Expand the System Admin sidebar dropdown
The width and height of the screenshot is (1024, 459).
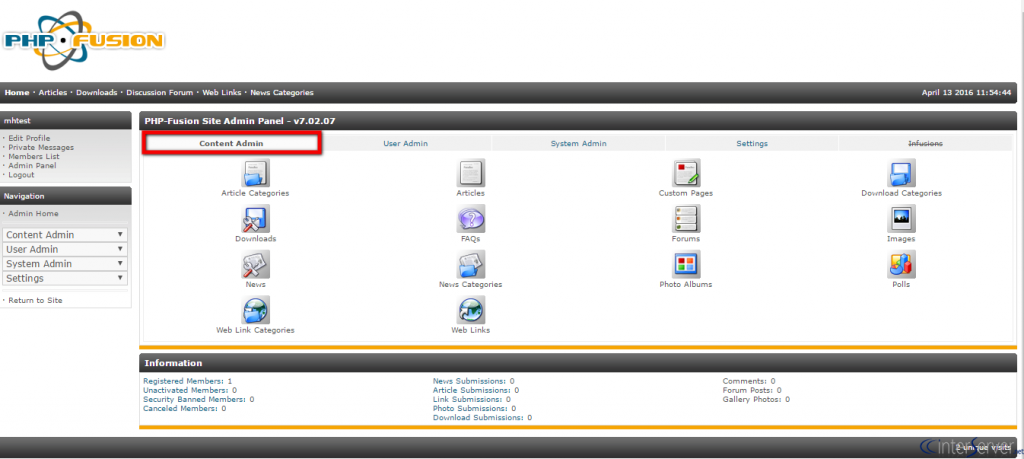tap(65, 264)
